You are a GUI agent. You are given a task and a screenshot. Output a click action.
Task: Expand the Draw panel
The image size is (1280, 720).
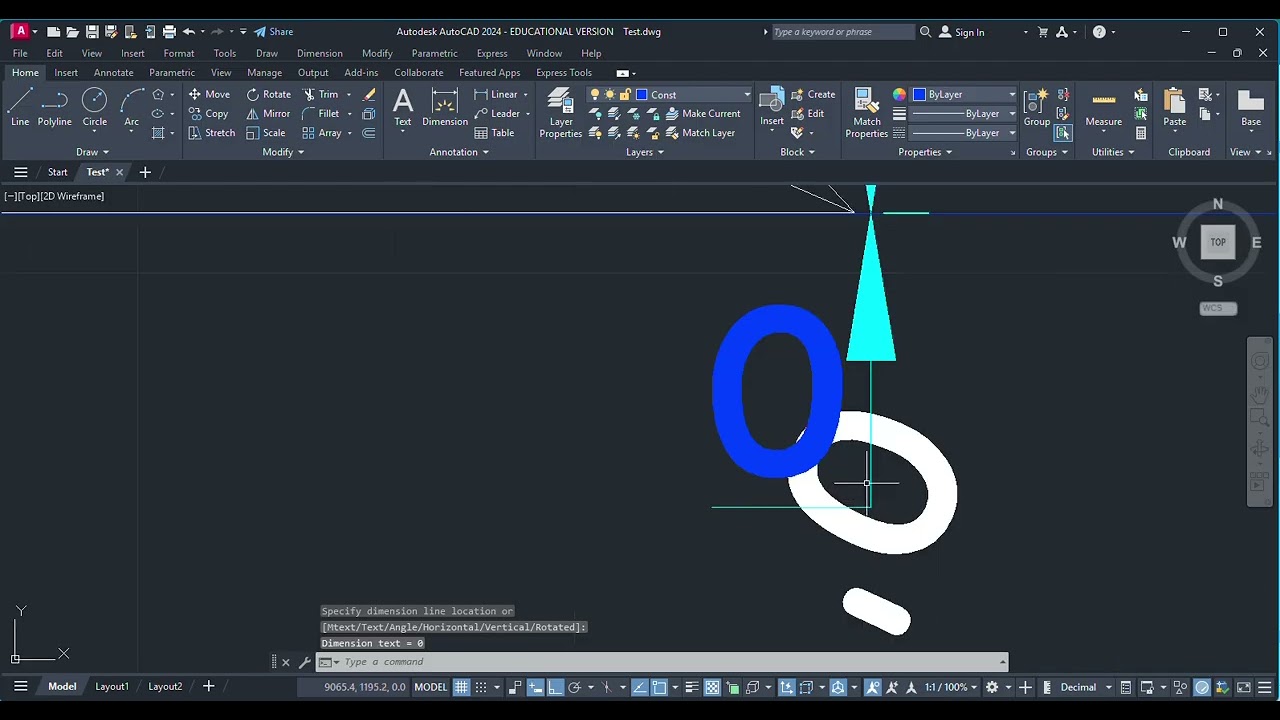(92, 152)
